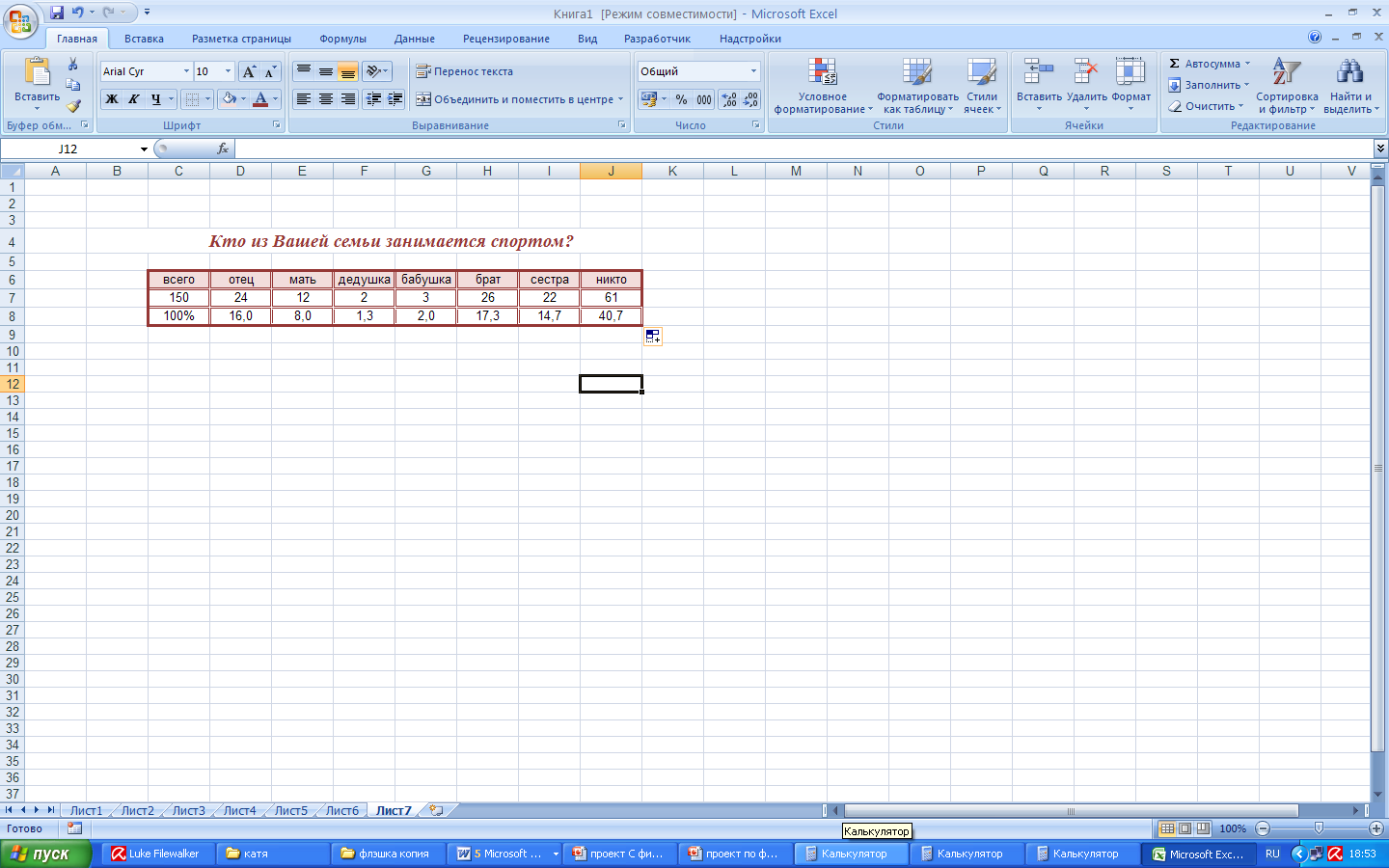The image size is (1389, 868).
Task: Open the Рецензирование tab
Action: [x=505, y=39]
